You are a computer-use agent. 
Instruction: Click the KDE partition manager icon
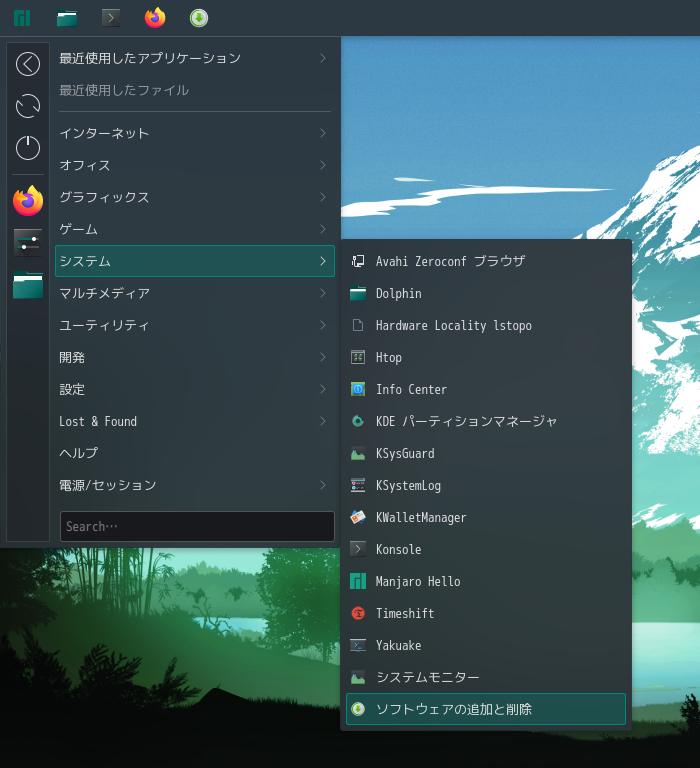click(358, 421)
